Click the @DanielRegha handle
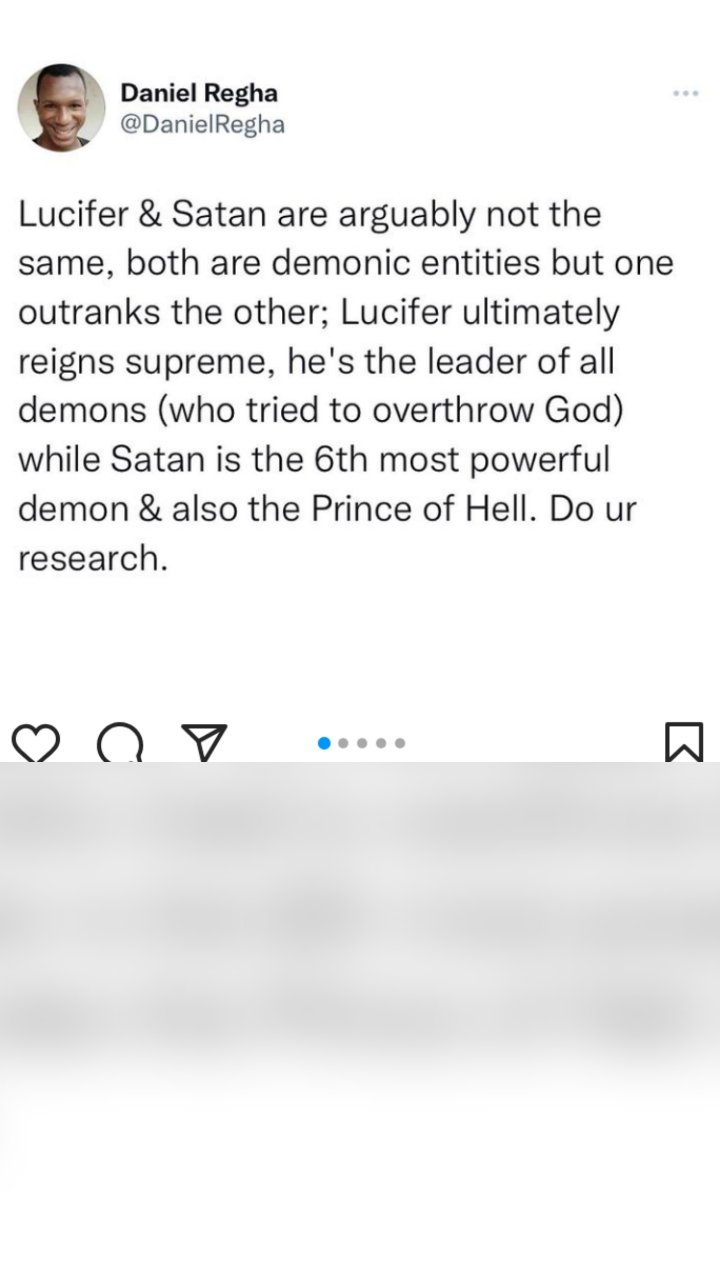The image size is (720, 1280). (x=202, y=124)
